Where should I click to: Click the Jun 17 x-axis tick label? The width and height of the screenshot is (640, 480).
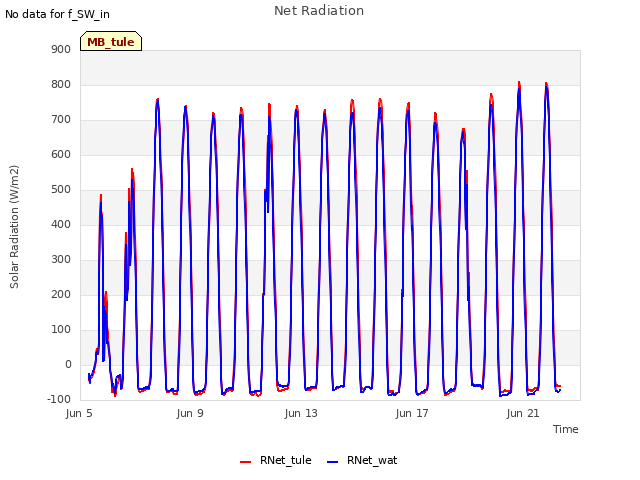pyautogui.click(x=412, y=413)
